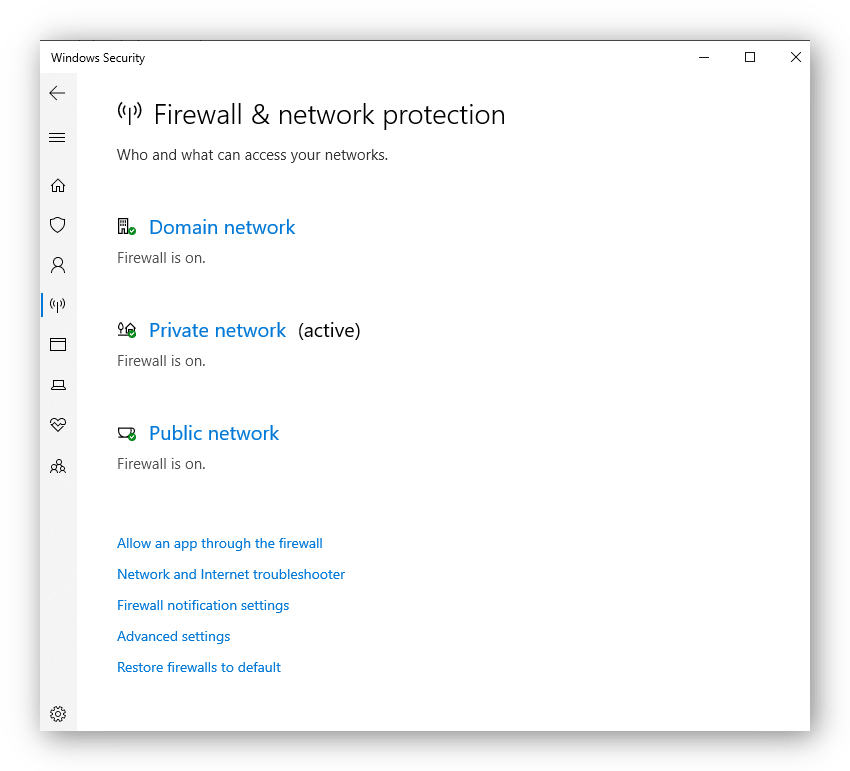Click Allow an app through the firewall
Screen dimensions: 850x771
click(220, 543)
